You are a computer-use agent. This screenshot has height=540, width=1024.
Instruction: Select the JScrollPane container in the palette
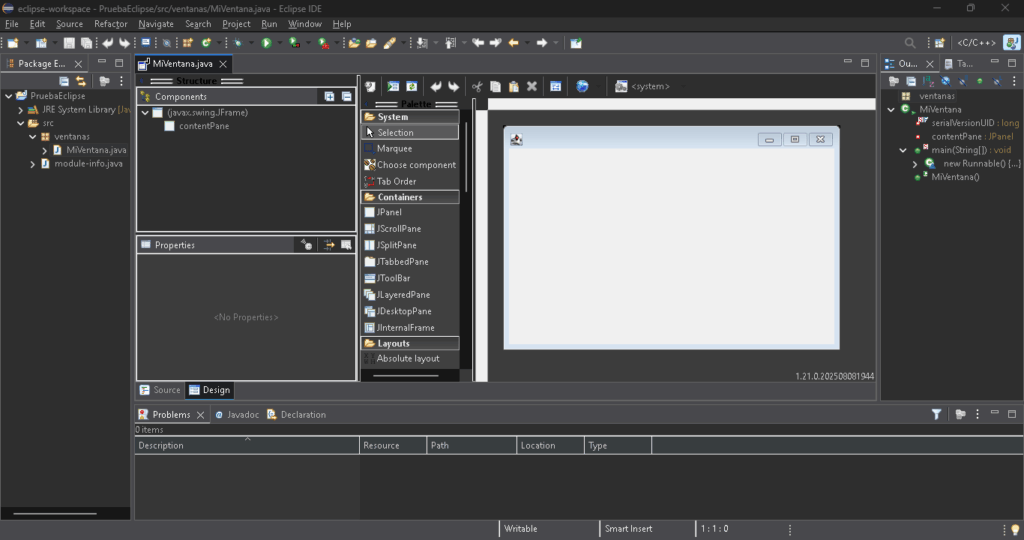point(410,229)
